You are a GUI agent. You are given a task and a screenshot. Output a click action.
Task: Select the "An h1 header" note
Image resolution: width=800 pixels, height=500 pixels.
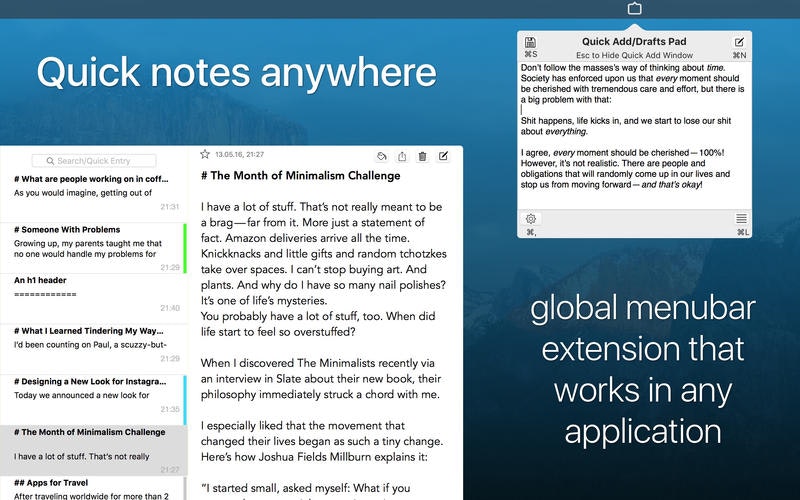point(93,299)
